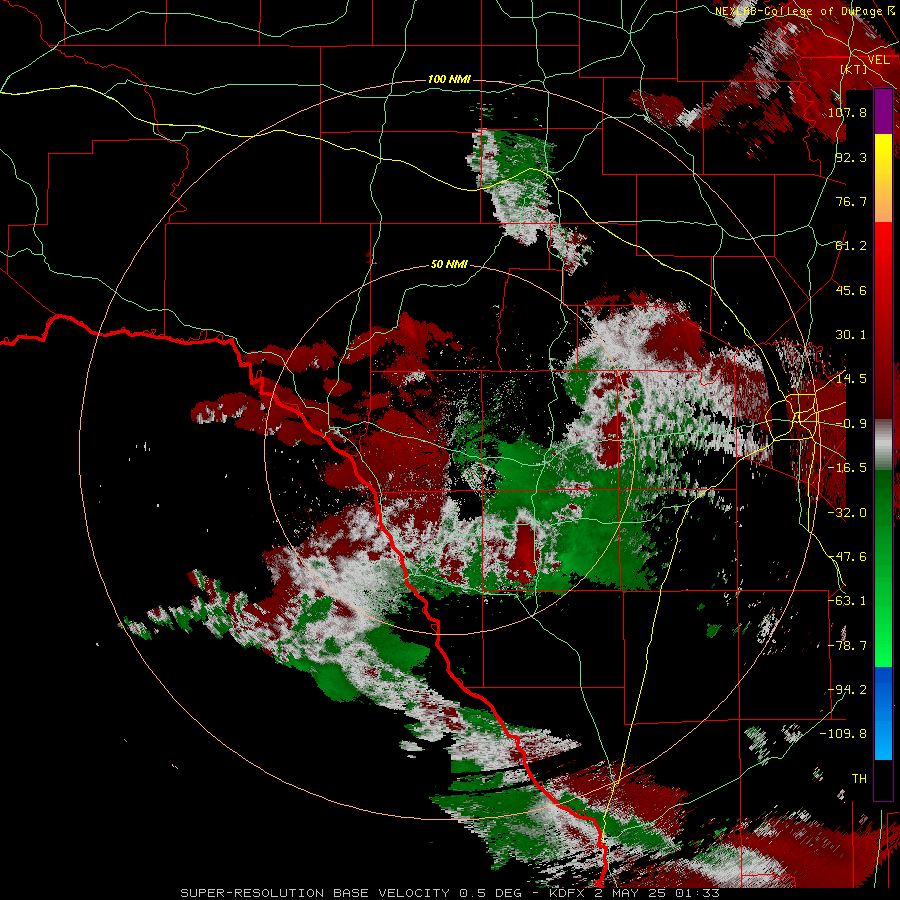The height and width of the screenshot is (900, 900).
Task: Click the 76.7 legend value
Action: [x=851, y=201]
